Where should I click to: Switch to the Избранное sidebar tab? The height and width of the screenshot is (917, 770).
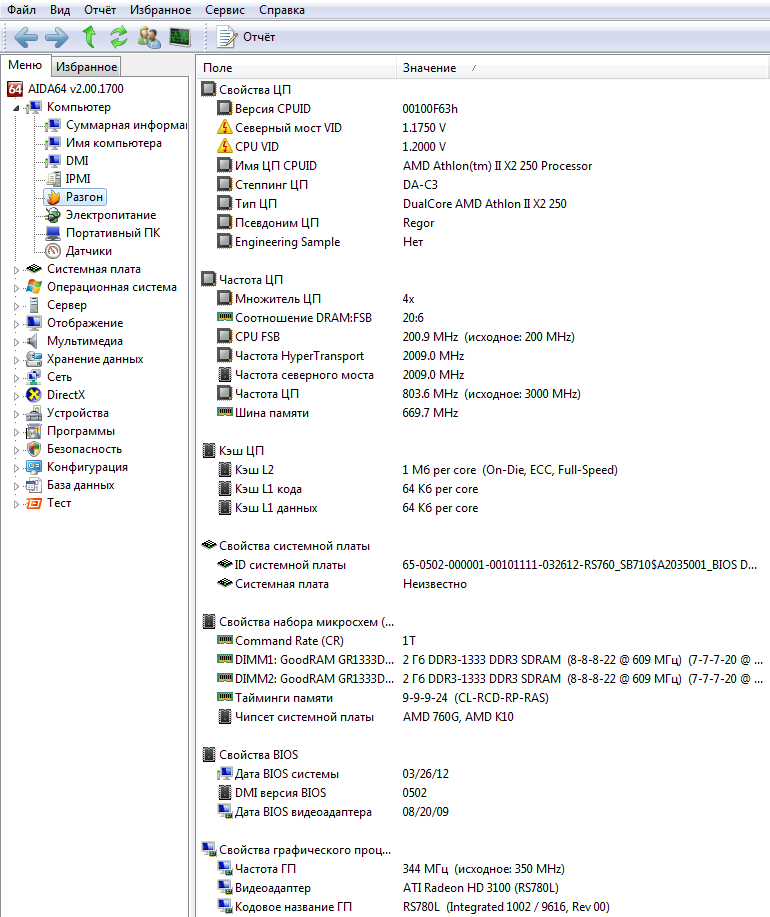click(87, 67)
